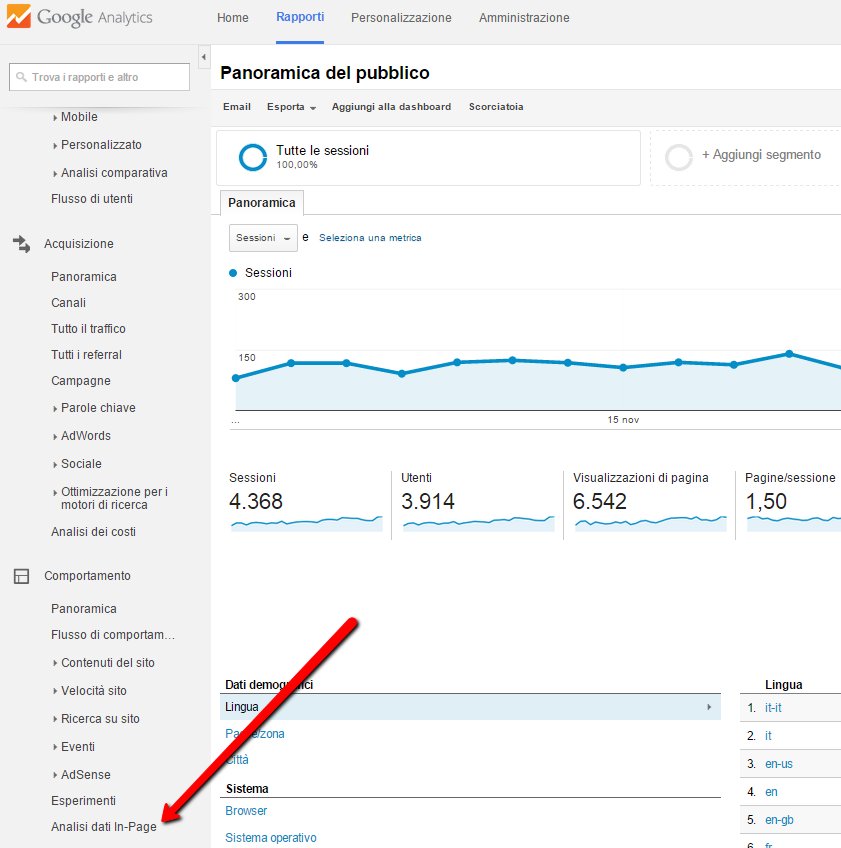Collapse the sidebar with the arrow handle
Image resolution: width=841 pixels, height=848 pixels.
(x=204, y=56)
